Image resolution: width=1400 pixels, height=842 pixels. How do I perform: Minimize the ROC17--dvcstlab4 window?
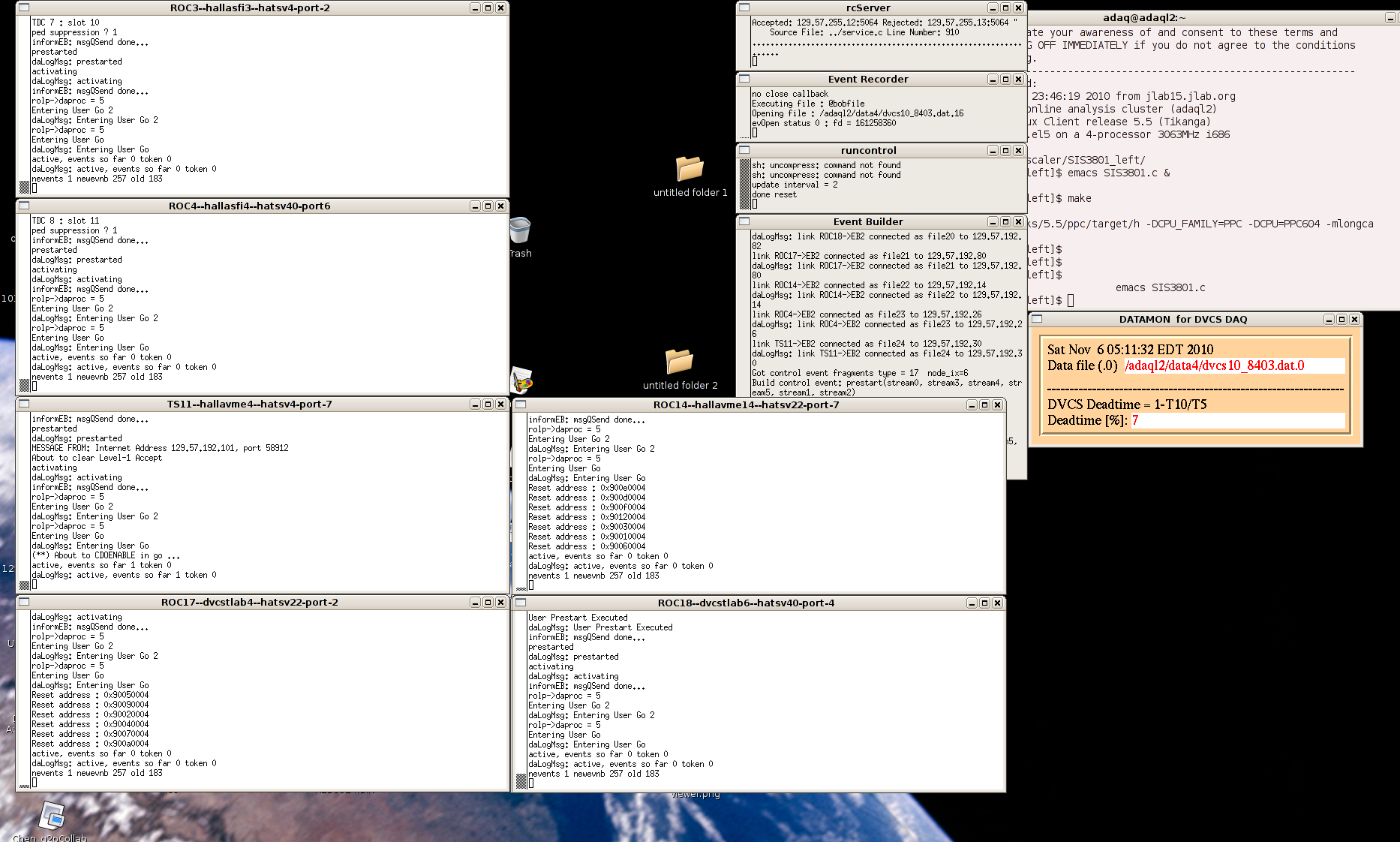pos(475,602)
